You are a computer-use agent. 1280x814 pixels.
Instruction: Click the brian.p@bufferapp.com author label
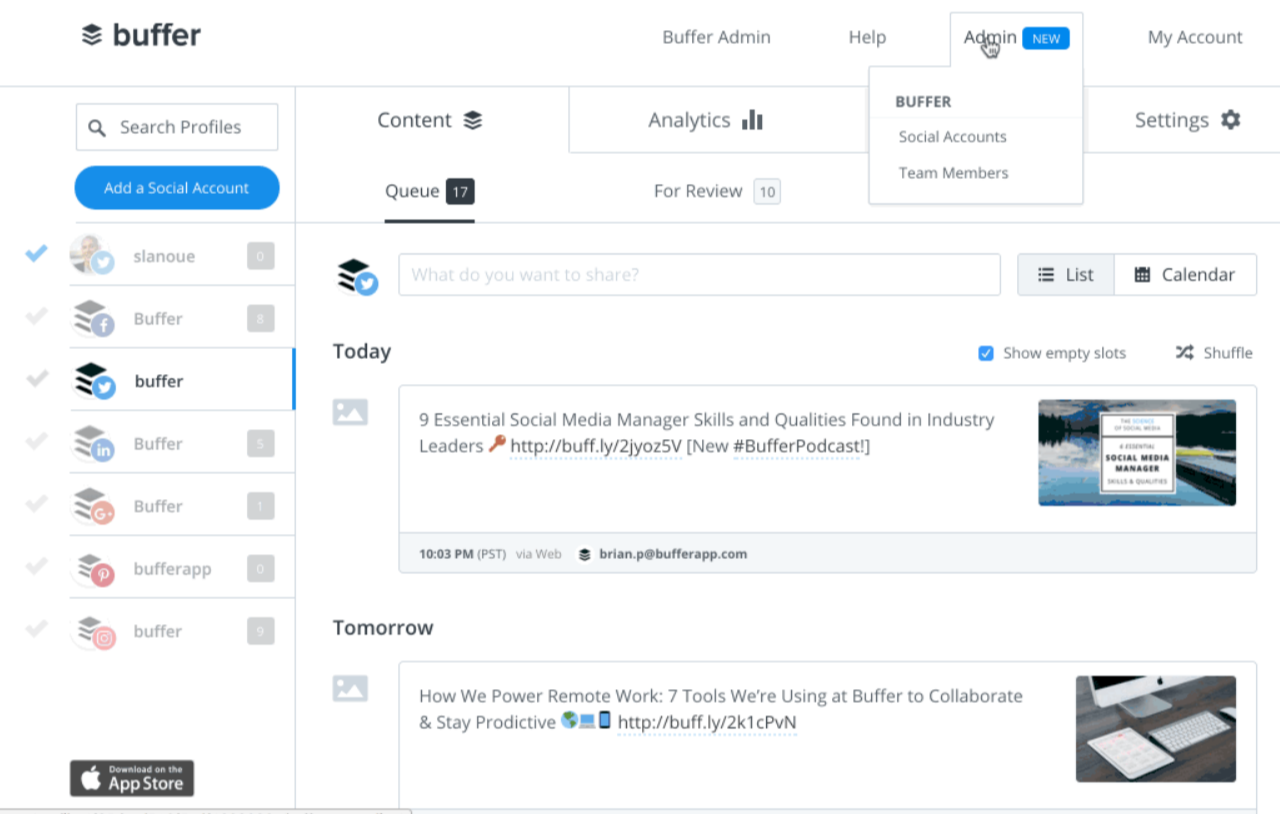[x=673, y=554]
